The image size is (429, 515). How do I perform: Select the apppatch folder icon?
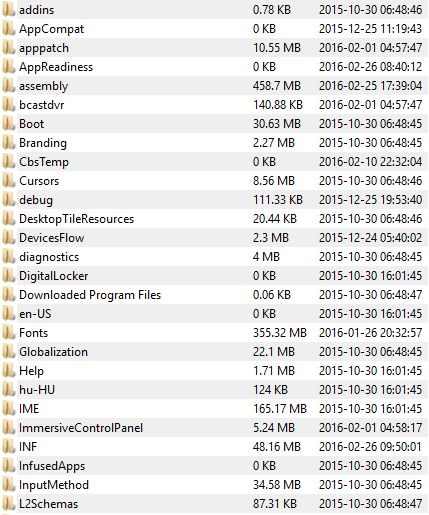pyautogui.click(x=8, y=48)
